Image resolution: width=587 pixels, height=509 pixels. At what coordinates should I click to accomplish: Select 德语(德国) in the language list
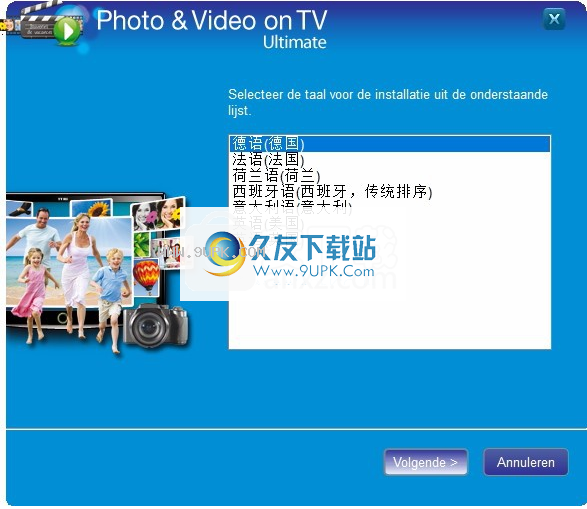389,144
